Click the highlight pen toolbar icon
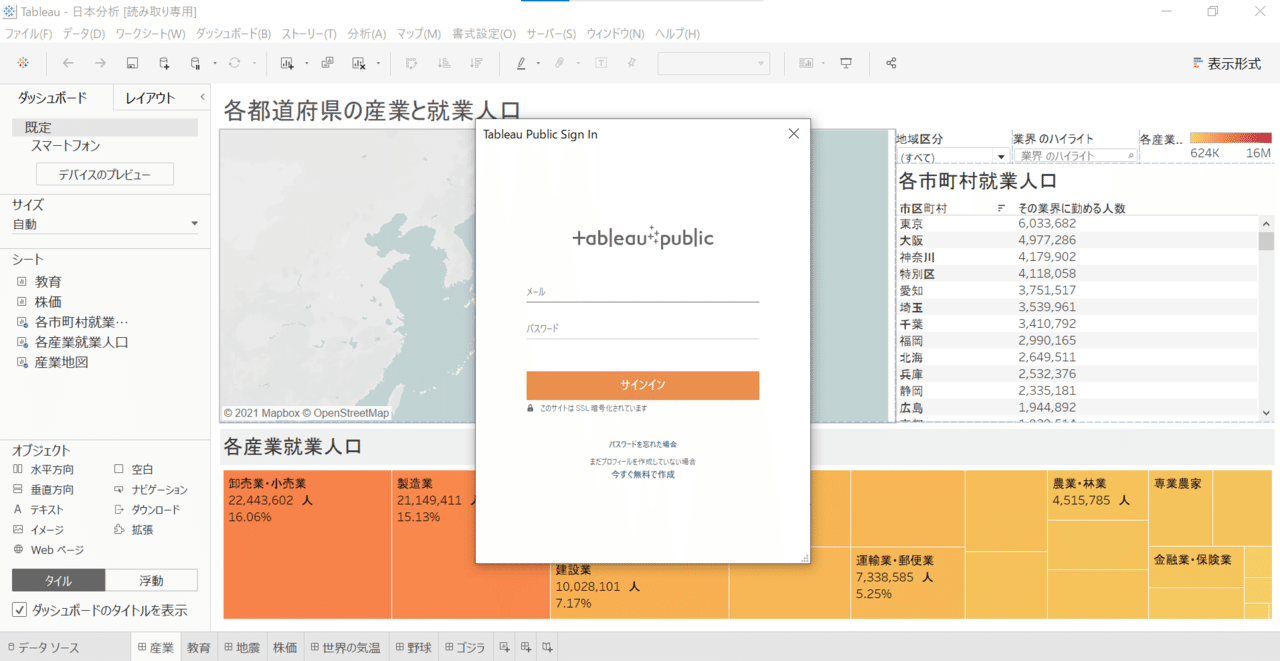 click(521, 63)
